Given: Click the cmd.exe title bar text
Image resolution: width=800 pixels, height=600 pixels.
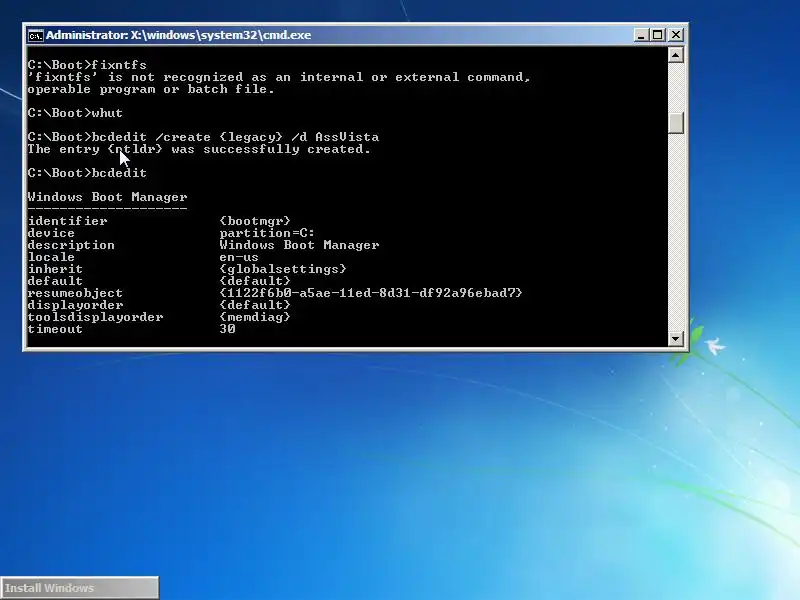Looking at the screenshot, I should (x=179, y=35).
